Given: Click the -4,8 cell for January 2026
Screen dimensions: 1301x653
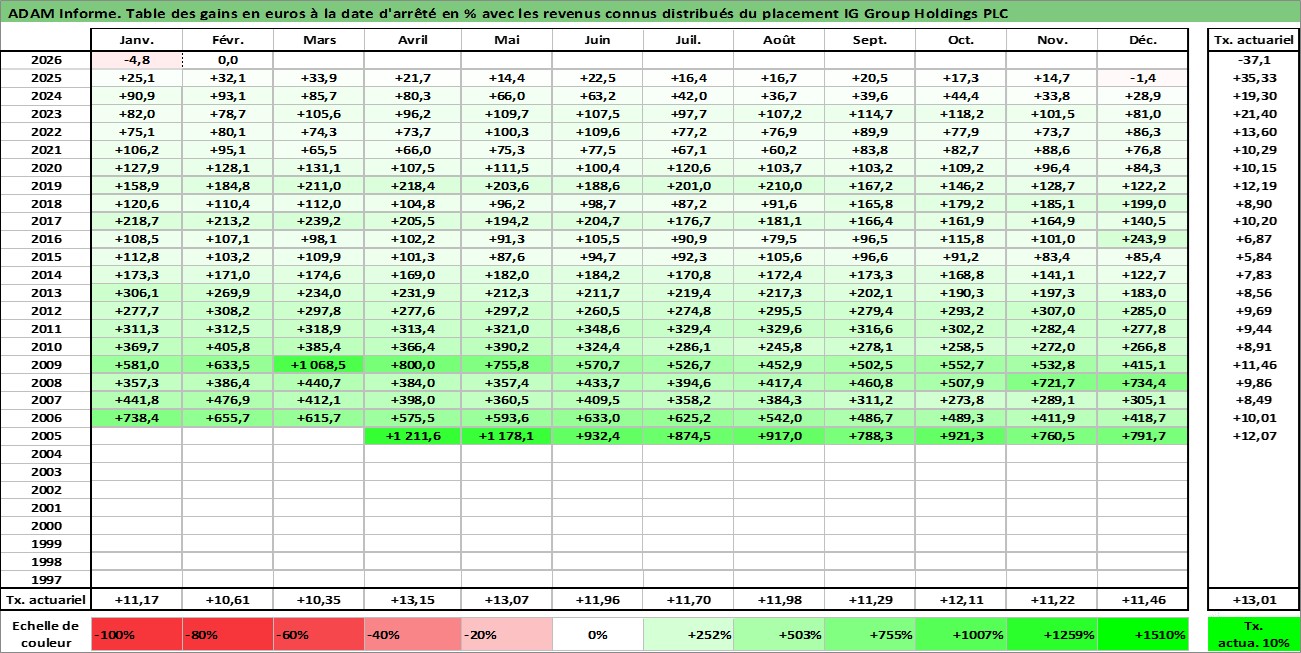Looking at the screenshot, I should (x=136, y=60).
